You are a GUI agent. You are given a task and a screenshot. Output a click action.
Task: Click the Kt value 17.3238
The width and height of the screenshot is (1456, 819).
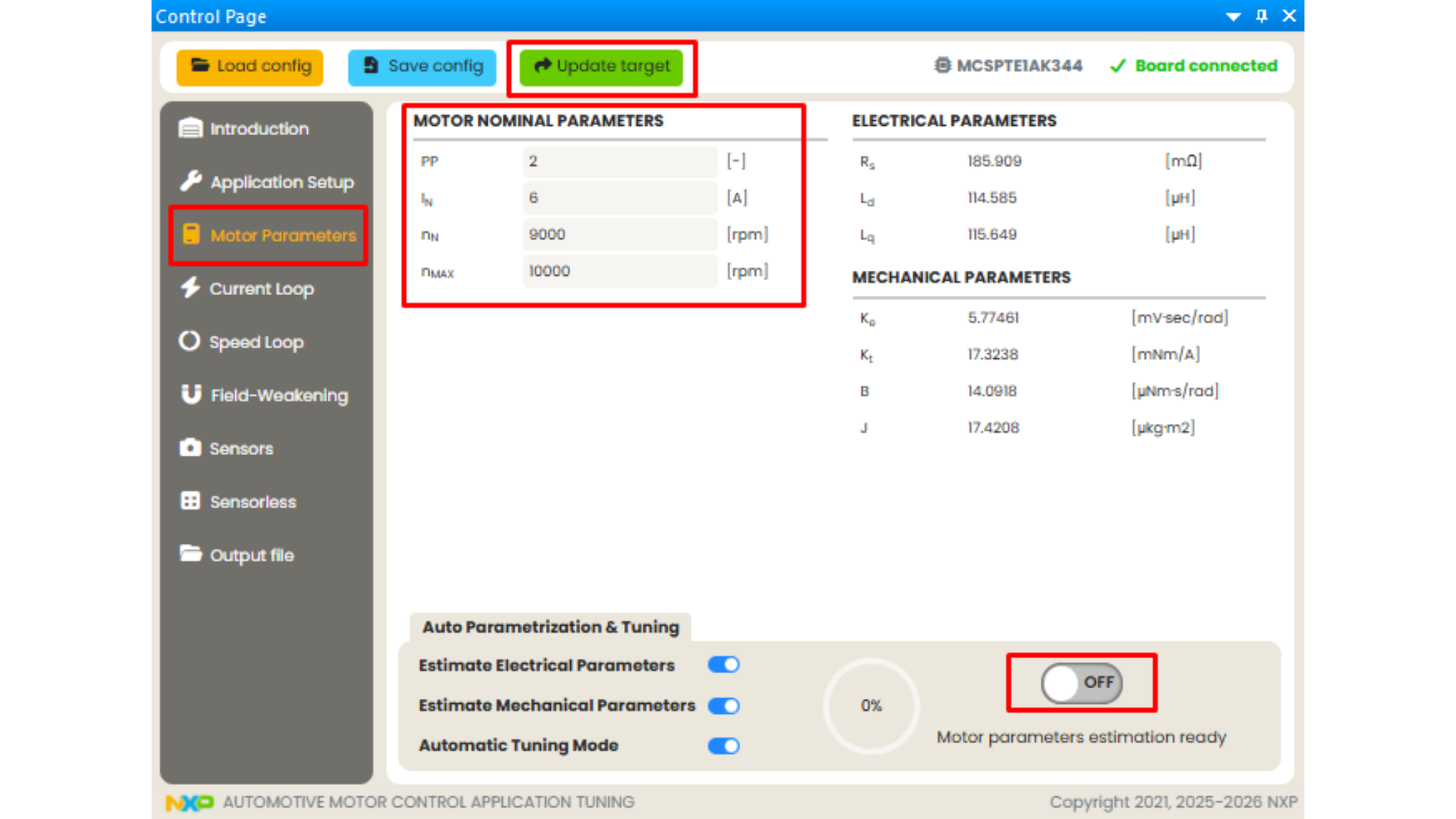point(992,354)
